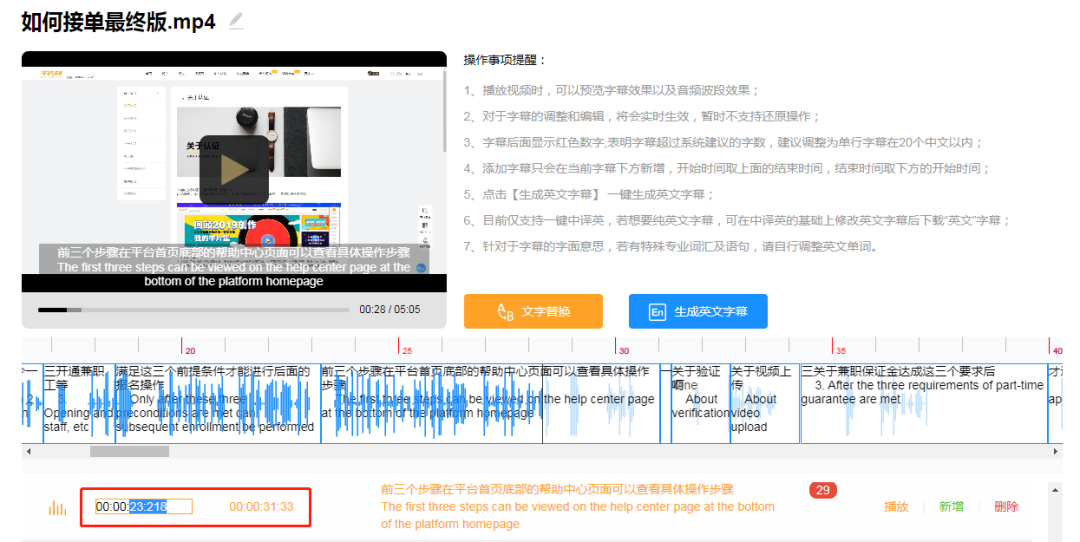Click 新增 to add a subtitle
The height and width of the screenshot is (542, 1080).
(951, 507)
